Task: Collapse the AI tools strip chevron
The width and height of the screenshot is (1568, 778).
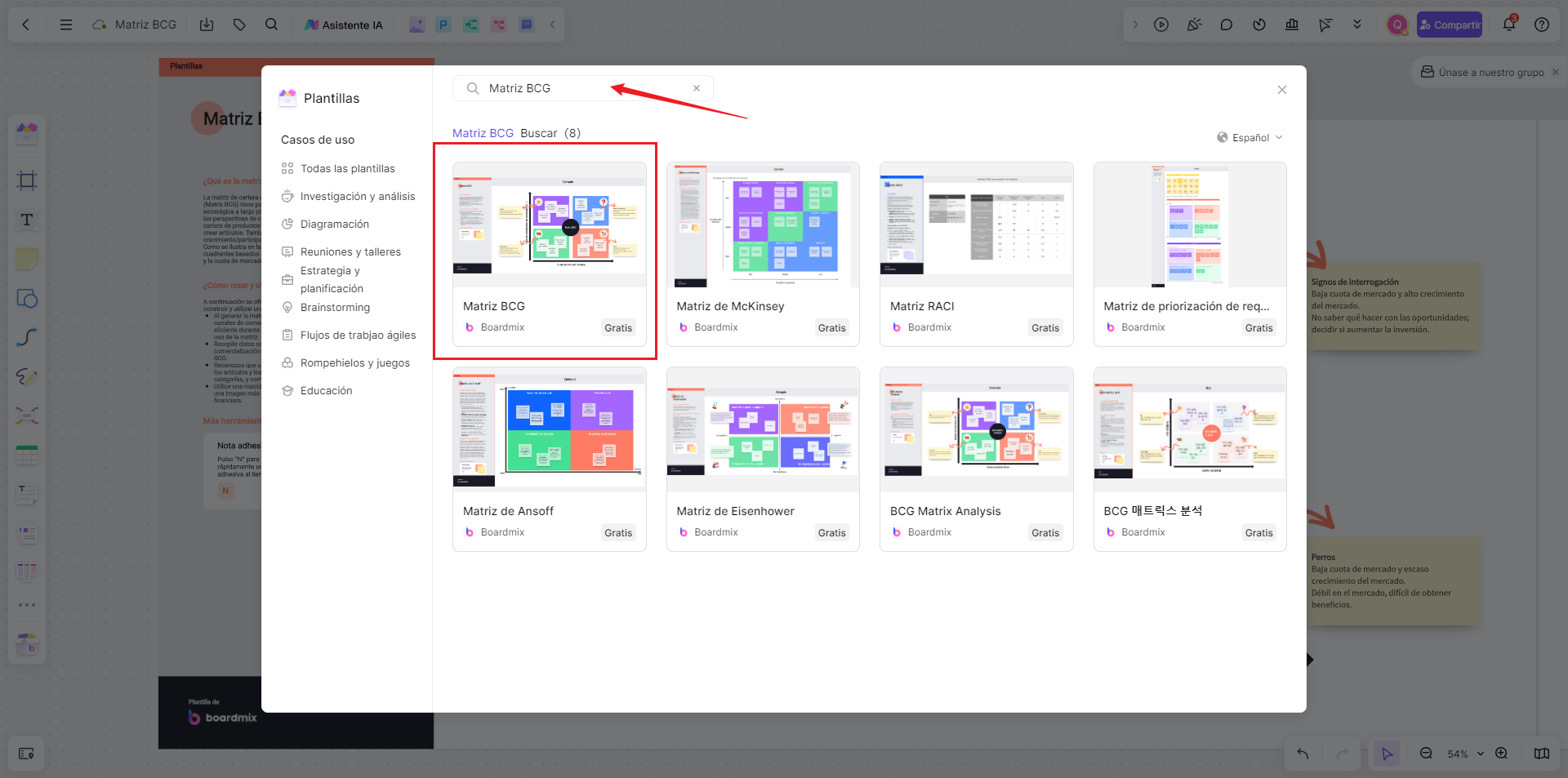Action: pyautogui.click(x=553, y=25)
